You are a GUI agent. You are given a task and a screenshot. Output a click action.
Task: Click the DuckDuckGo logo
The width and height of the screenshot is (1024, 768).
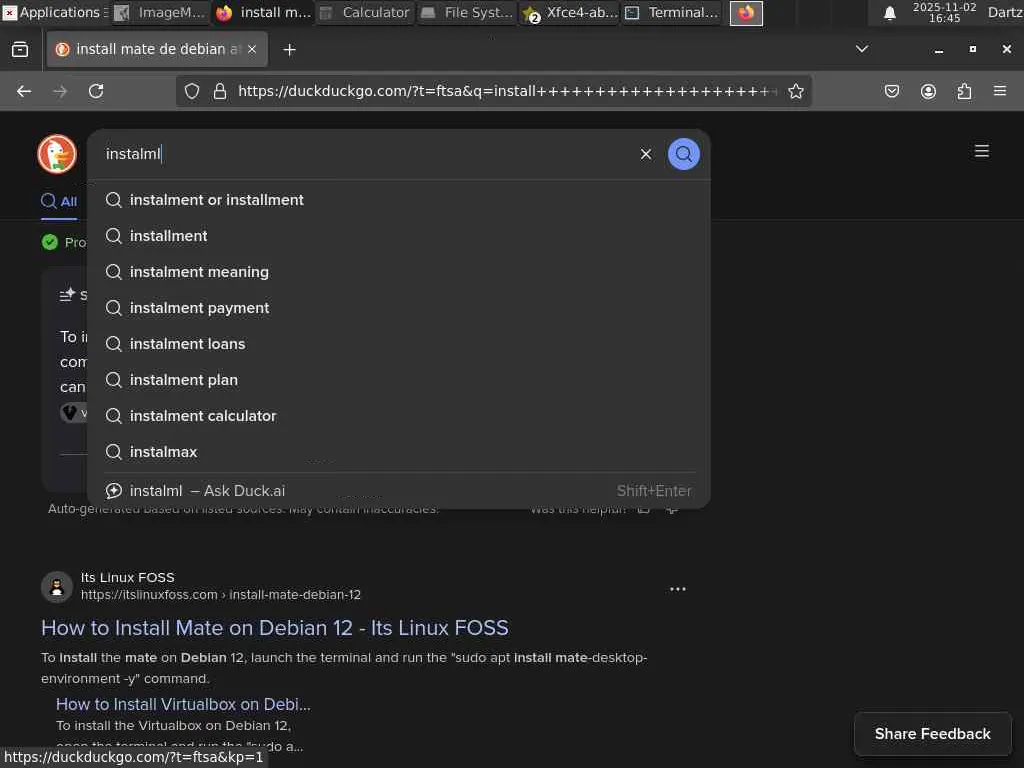57,154
